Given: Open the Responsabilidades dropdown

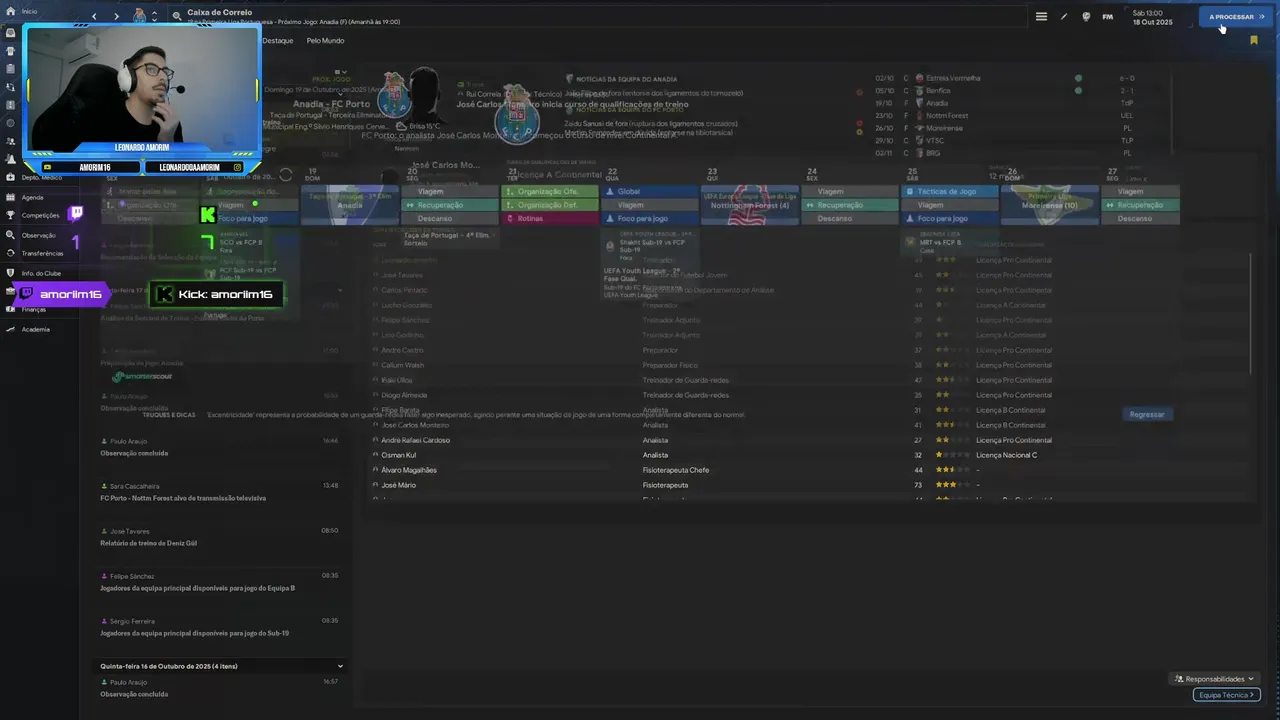Looking at the screenshot, I should 1214,679.
